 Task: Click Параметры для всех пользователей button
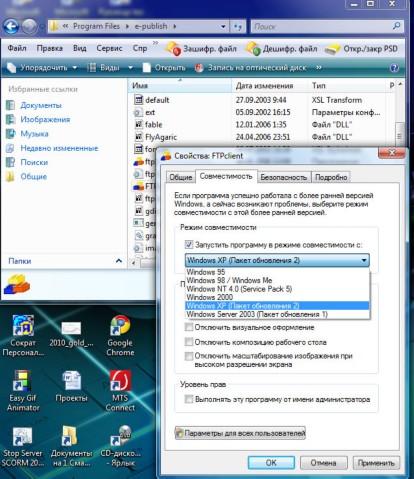click(240, 433)
